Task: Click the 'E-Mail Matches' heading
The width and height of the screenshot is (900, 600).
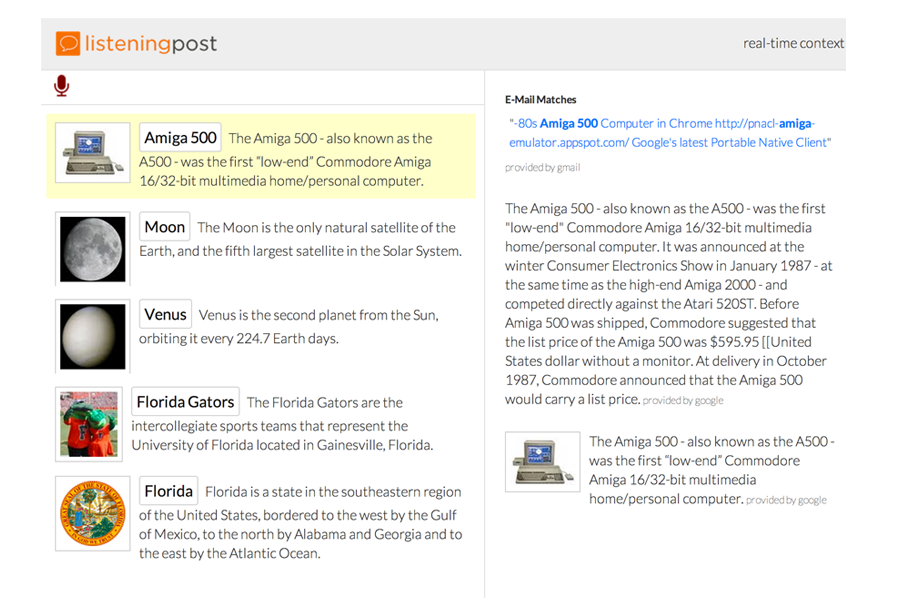Action: (541, 99)
